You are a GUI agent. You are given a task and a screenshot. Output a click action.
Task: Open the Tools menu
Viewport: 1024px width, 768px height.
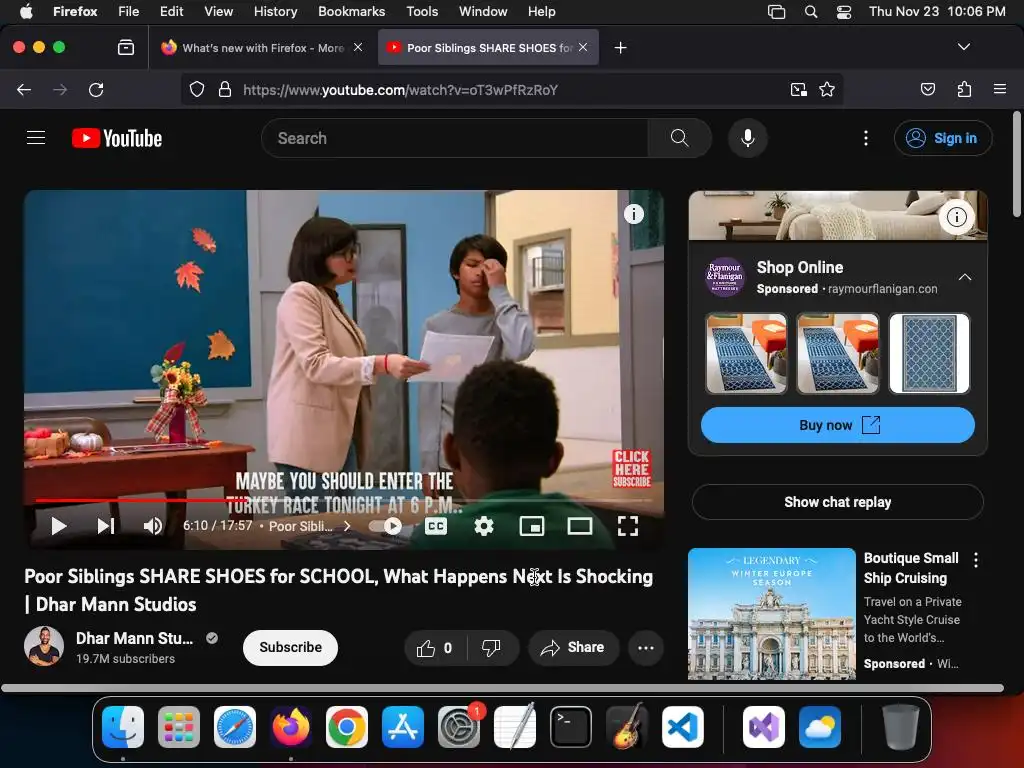422,11
